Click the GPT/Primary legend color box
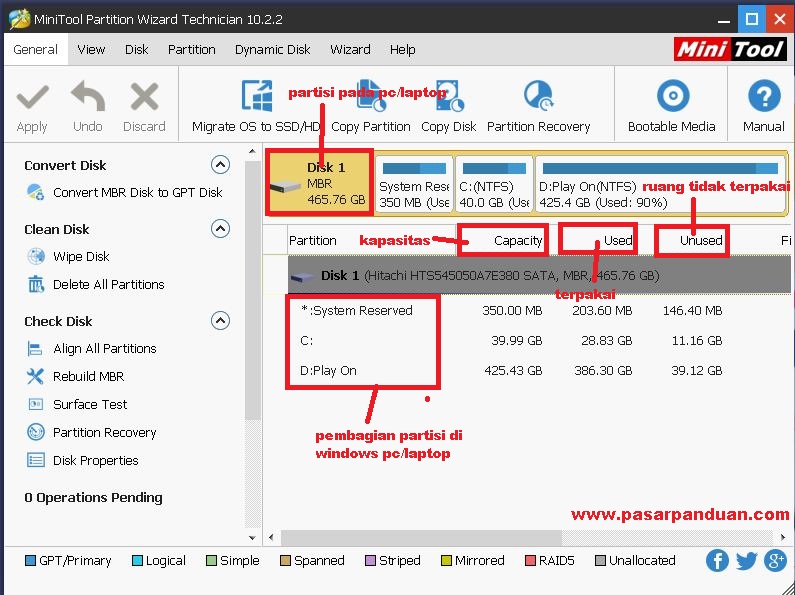Screen dimensions: 795x595 [30, 561]
